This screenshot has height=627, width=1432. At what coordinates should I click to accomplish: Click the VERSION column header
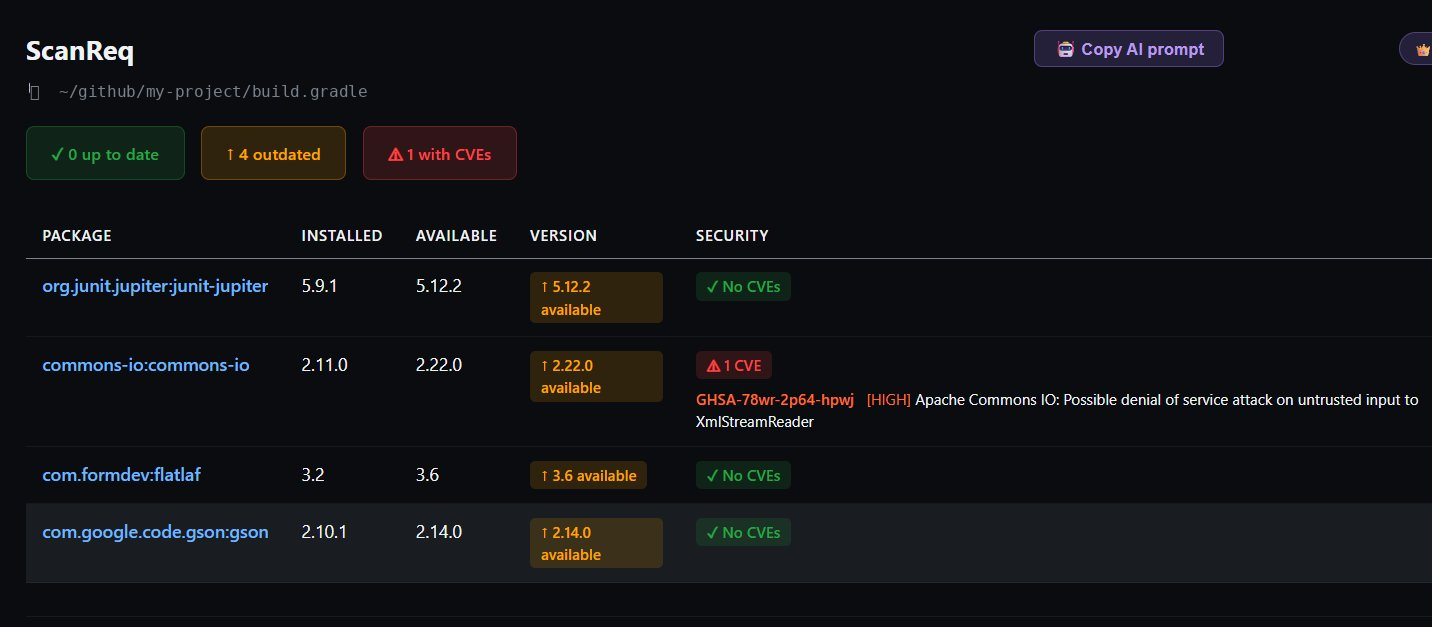(x=563, y=236)
